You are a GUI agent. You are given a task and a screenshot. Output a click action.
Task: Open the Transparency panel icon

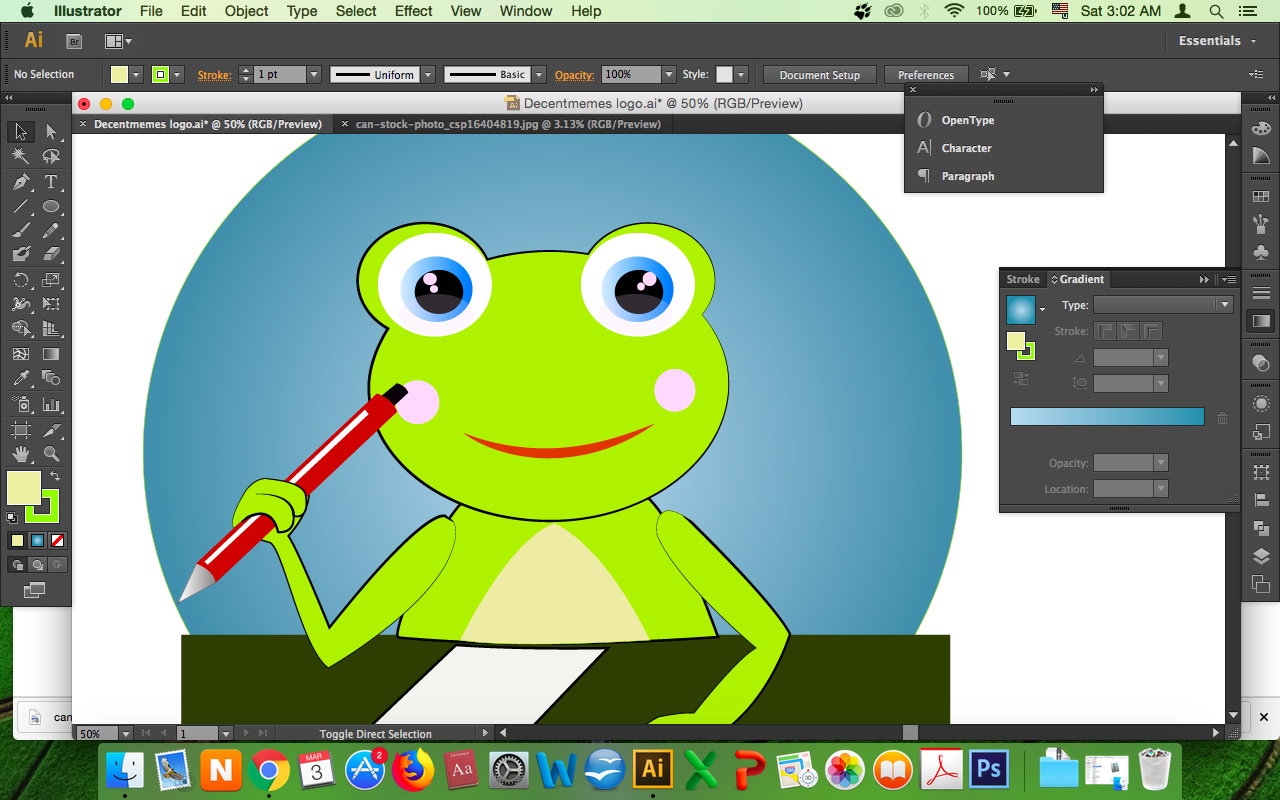click(x=1261, y=363)
